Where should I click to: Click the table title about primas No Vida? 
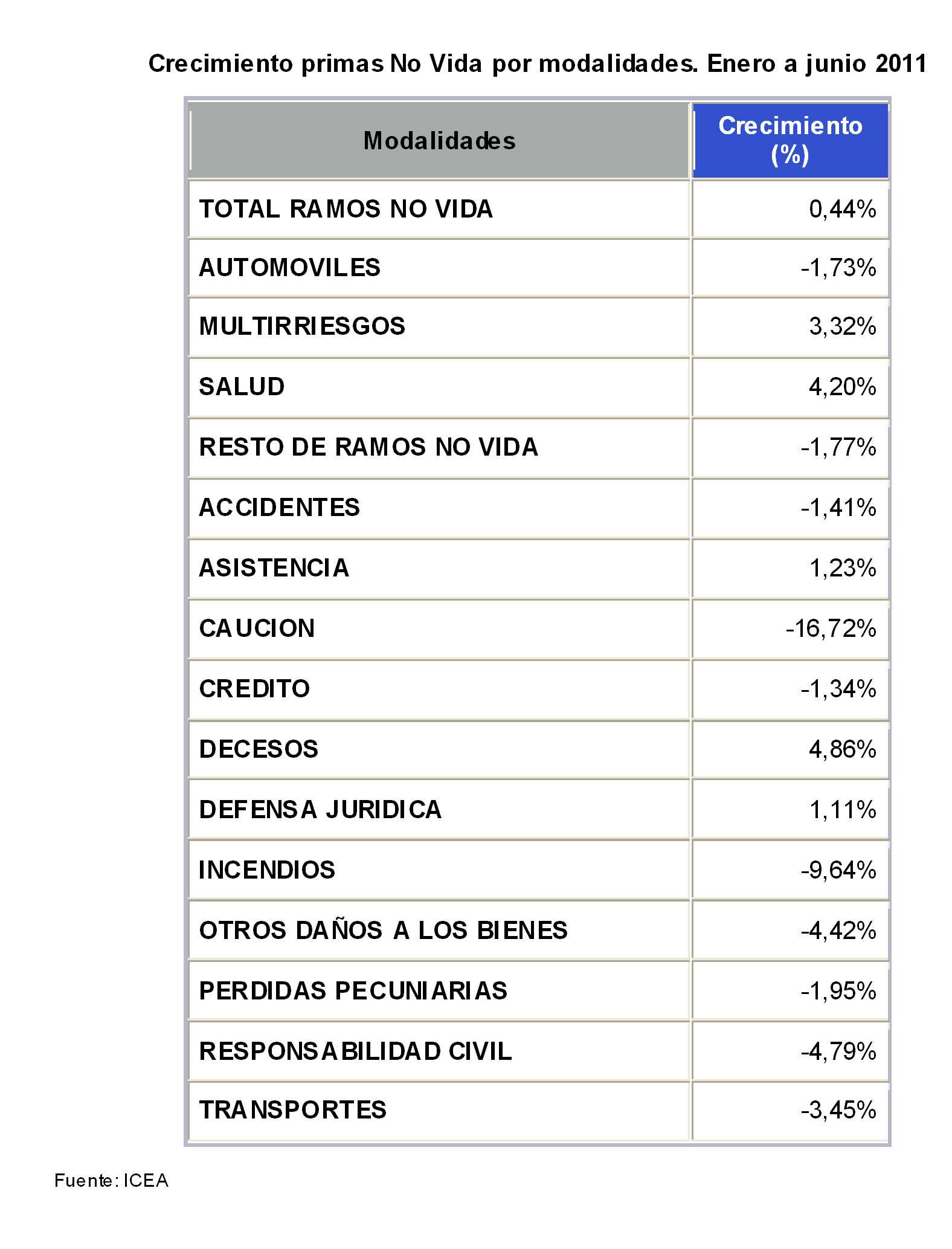537,63
